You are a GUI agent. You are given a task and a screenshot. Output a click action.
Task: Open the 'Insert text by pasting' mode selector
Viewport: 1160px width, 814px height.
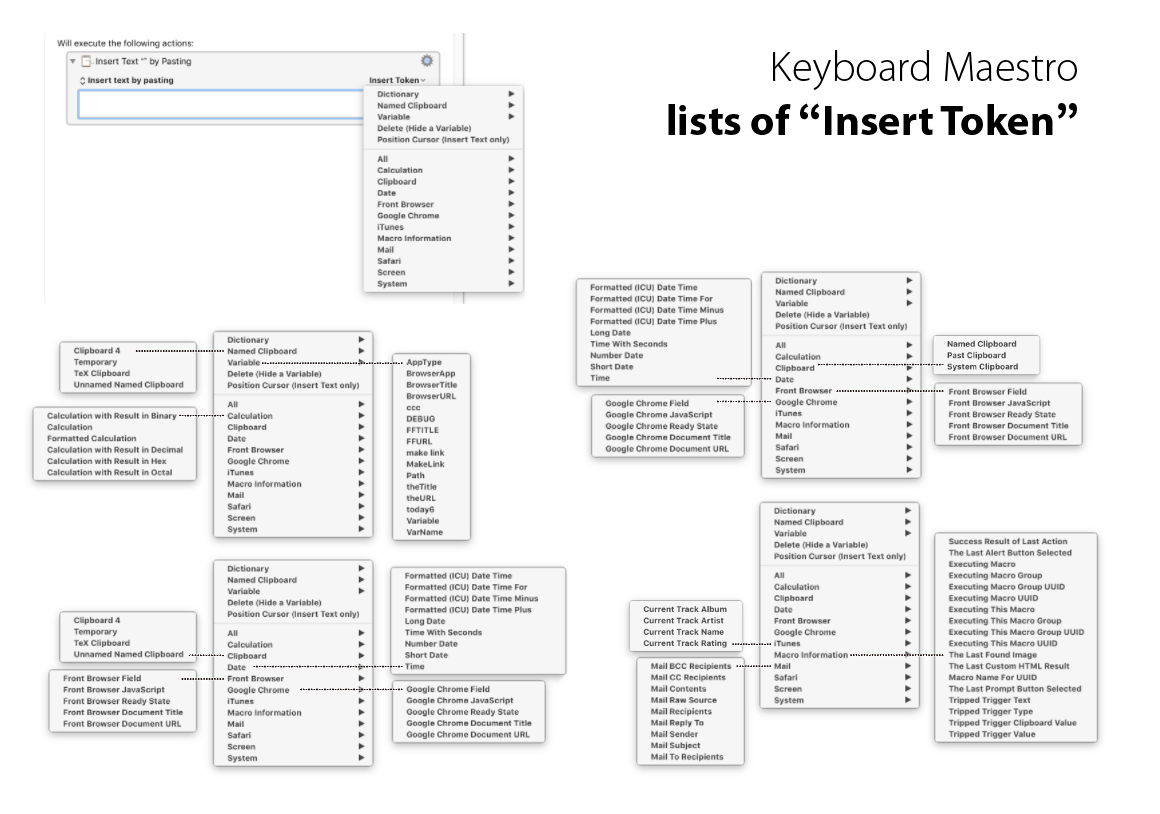(127, 80)
